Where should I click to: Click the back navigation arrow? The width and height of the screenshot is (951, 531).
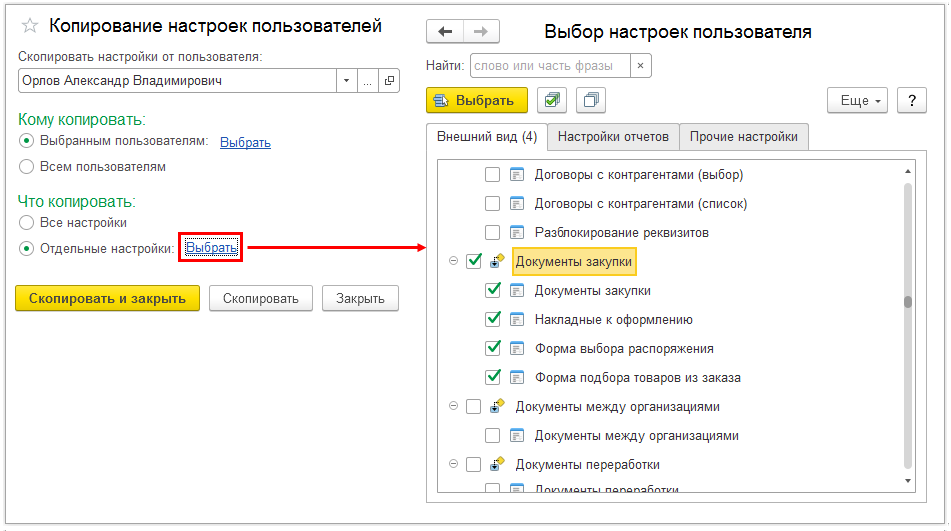pos(445,32)
